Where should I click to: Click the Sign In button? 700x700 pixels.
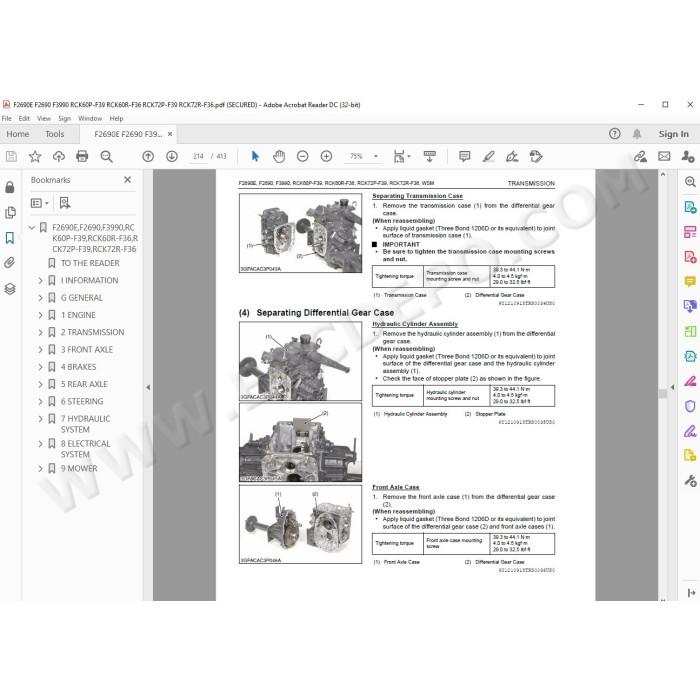tap(673, 134)
